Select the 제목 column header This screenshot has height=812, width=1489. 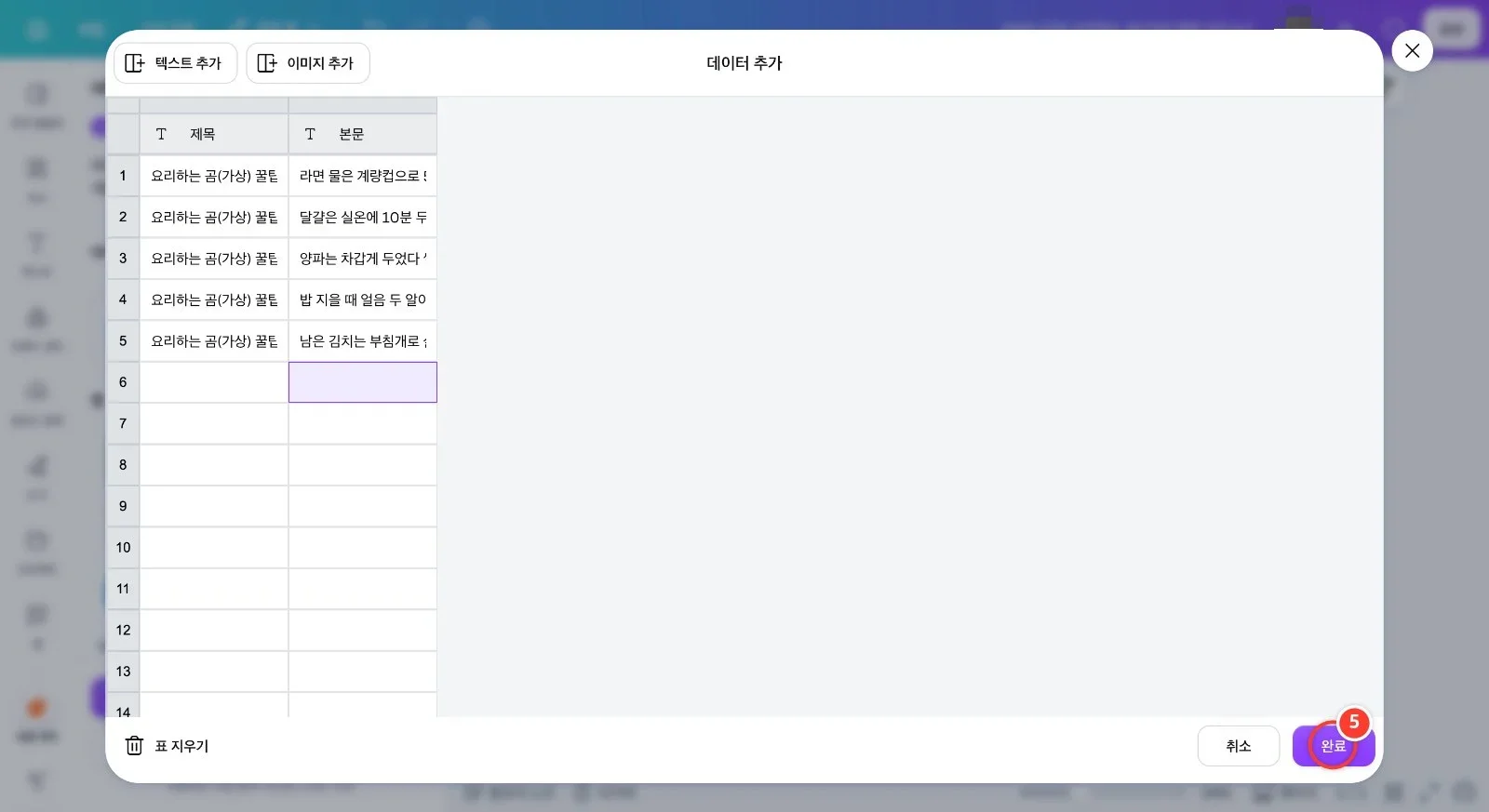tap(214, 134)
